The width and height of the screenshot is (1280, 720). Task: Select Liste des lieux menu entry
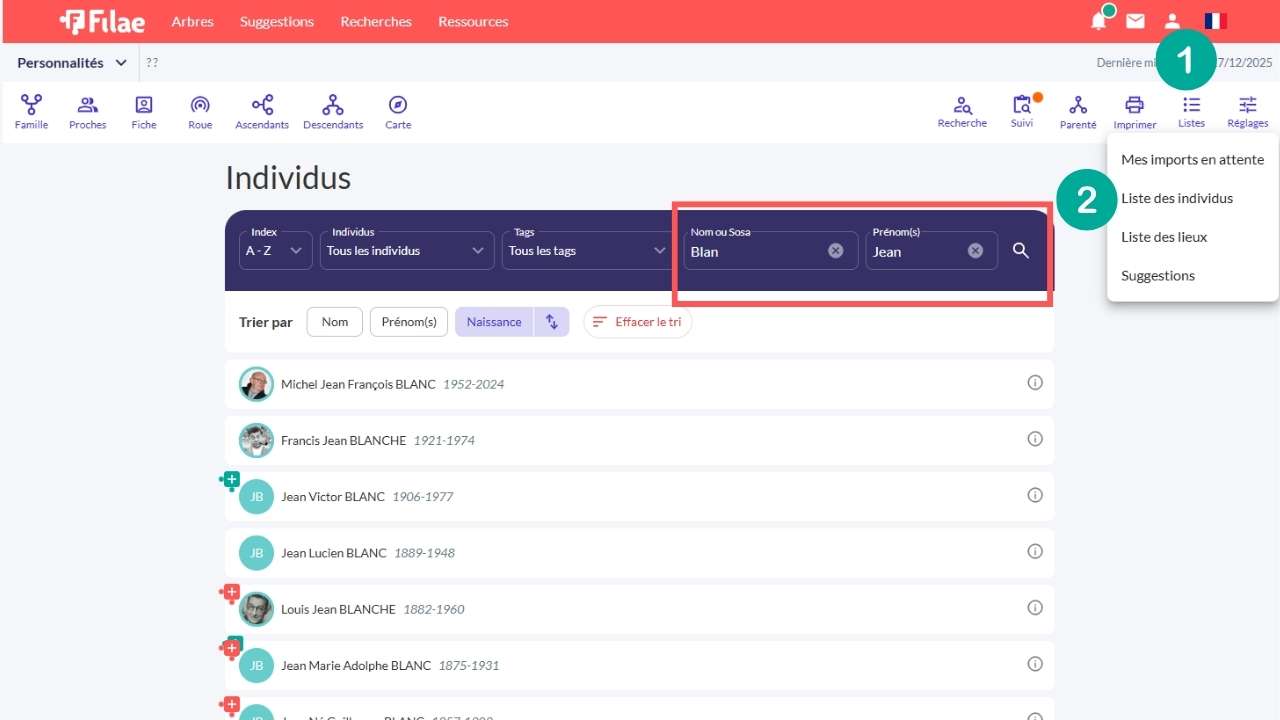(1164, 237)
